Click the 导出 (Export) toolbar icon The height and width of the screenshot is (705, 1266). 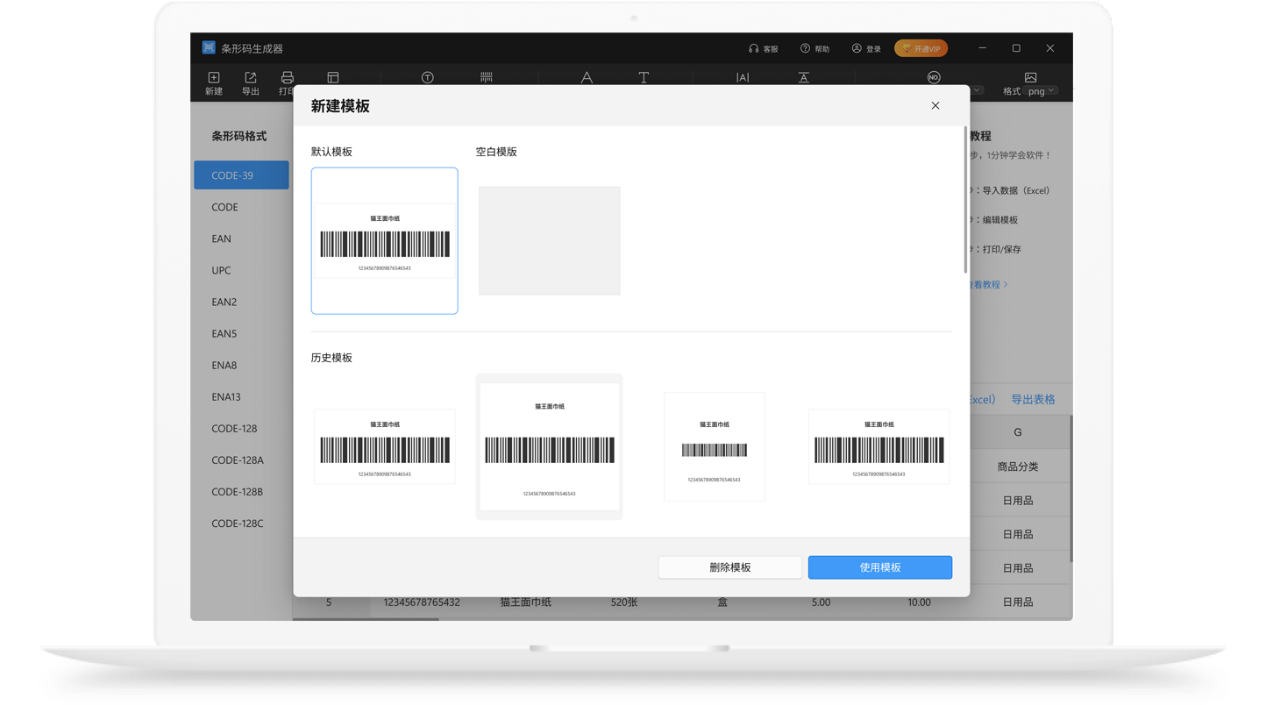click(250, 78)
